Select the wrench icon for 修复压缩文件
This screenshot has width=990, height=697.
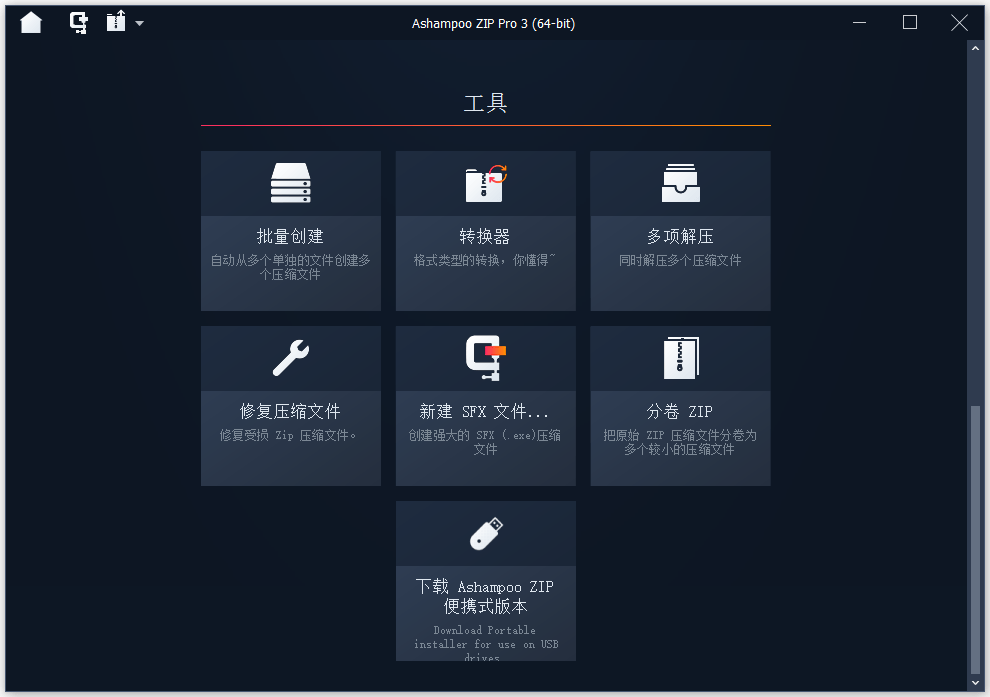coord(291,358)
